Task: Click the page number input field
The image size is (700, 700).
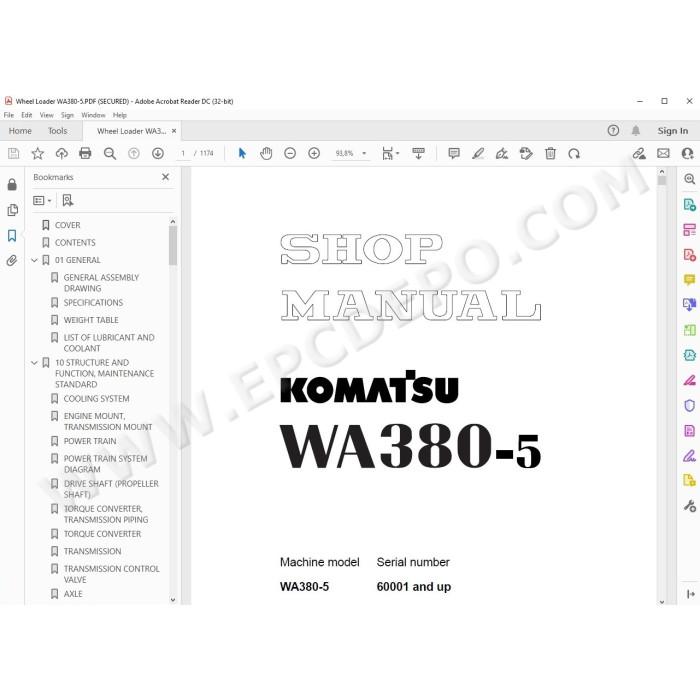Action: 183,154
